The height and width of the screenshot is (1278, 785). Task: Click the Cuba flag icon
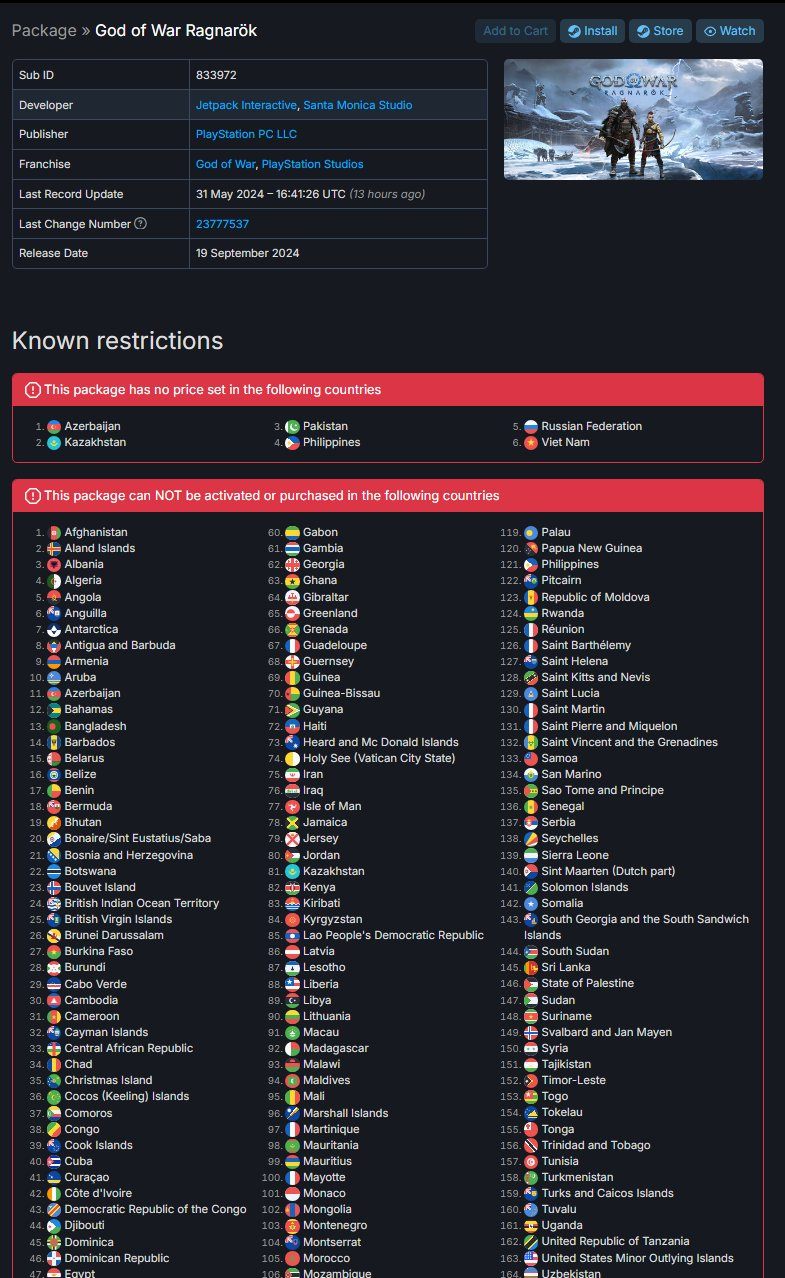point(54,1161)
